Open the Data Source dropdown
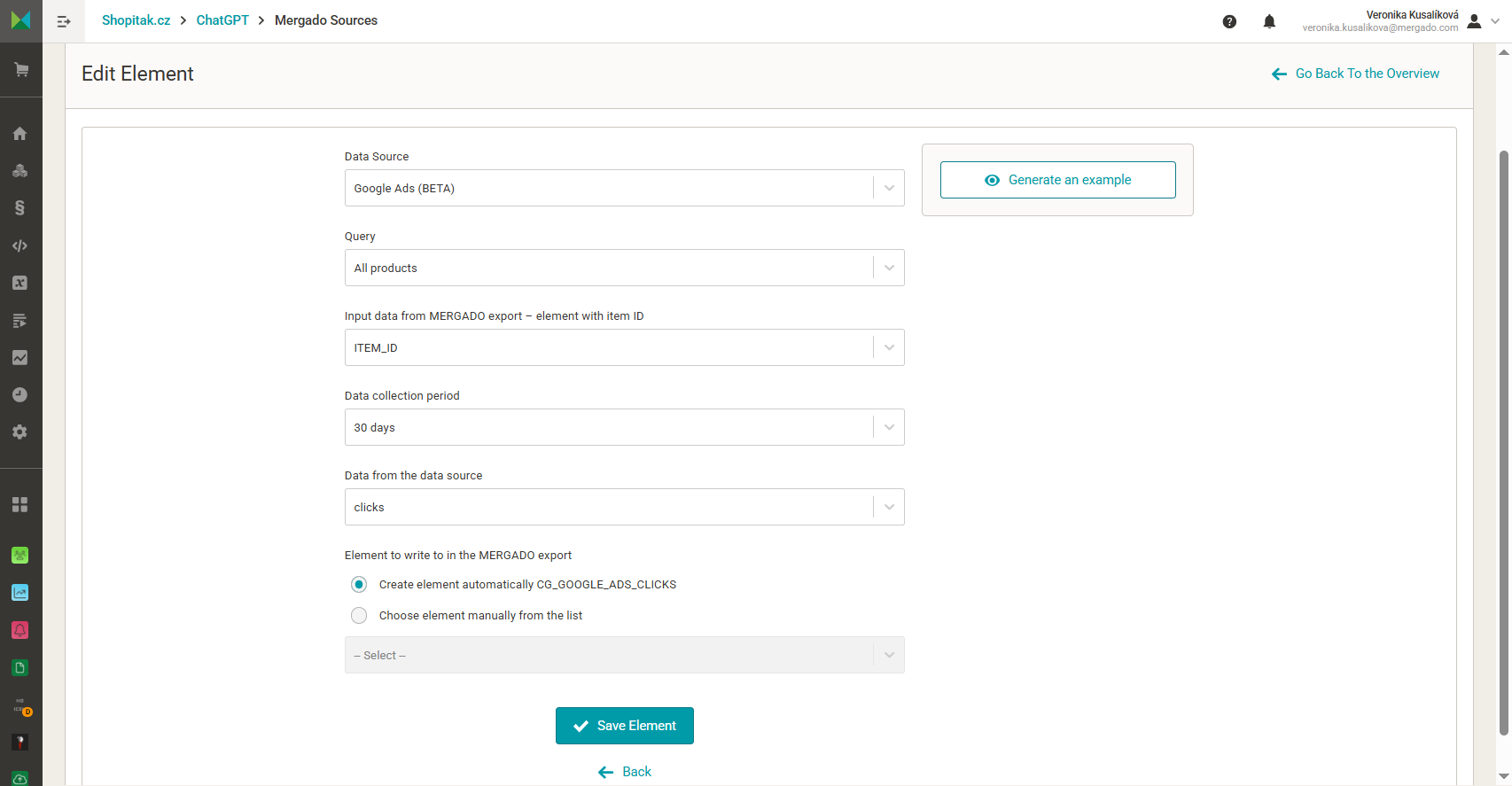The height and width of the screenshot is (786, 1512). point(625,188)
